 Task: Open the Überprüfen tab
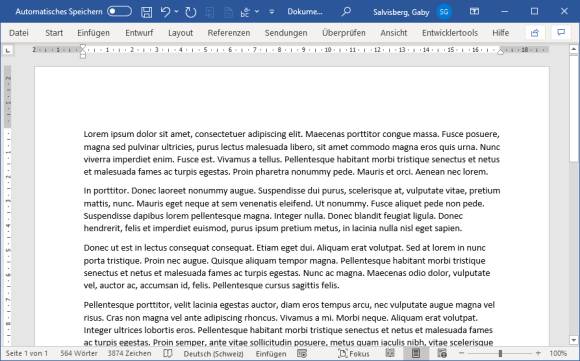(344, 33)
